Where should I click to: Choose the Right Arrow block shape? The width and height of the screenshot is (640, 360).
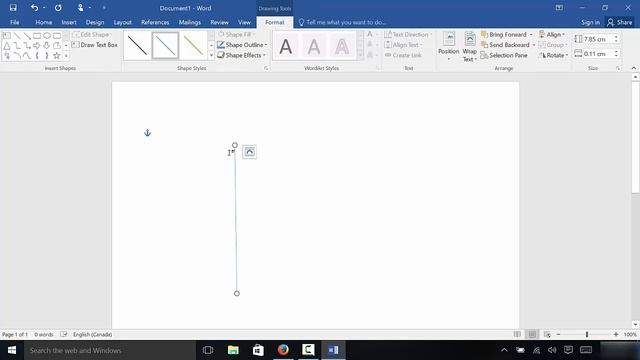click(x=37, y=46)
